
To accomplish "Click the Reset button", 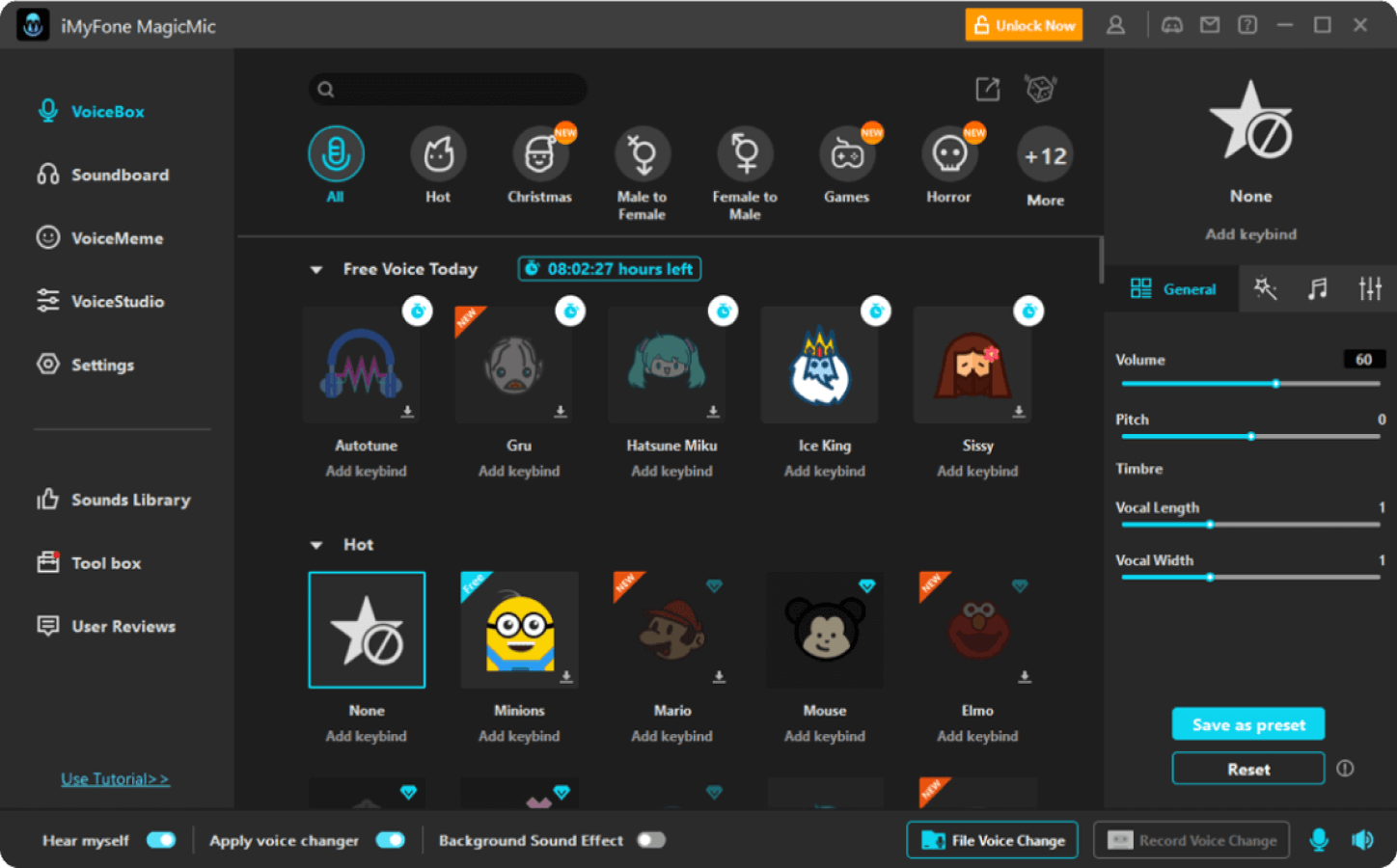I will tap(1248, 769).
